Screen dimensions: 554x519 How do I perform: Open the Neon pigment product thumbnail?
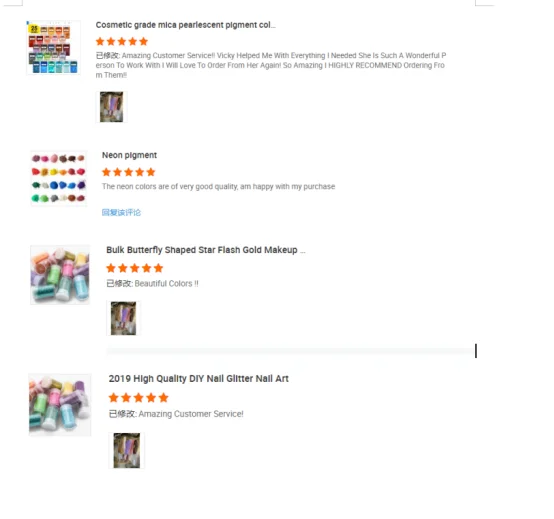point(59,178)
